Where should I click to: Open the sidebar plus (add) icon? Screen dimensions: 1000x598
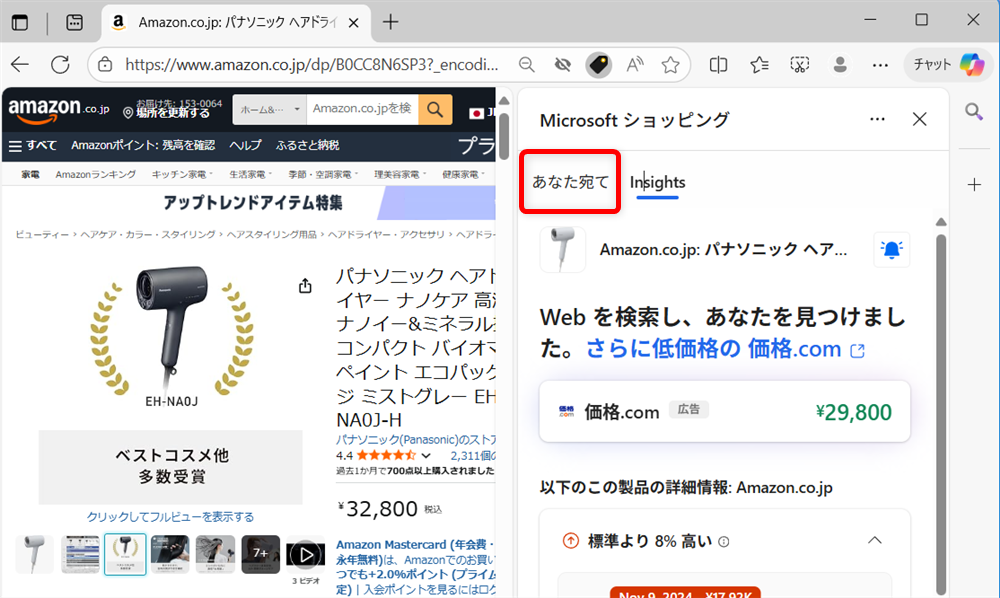(x=974, y=184)
